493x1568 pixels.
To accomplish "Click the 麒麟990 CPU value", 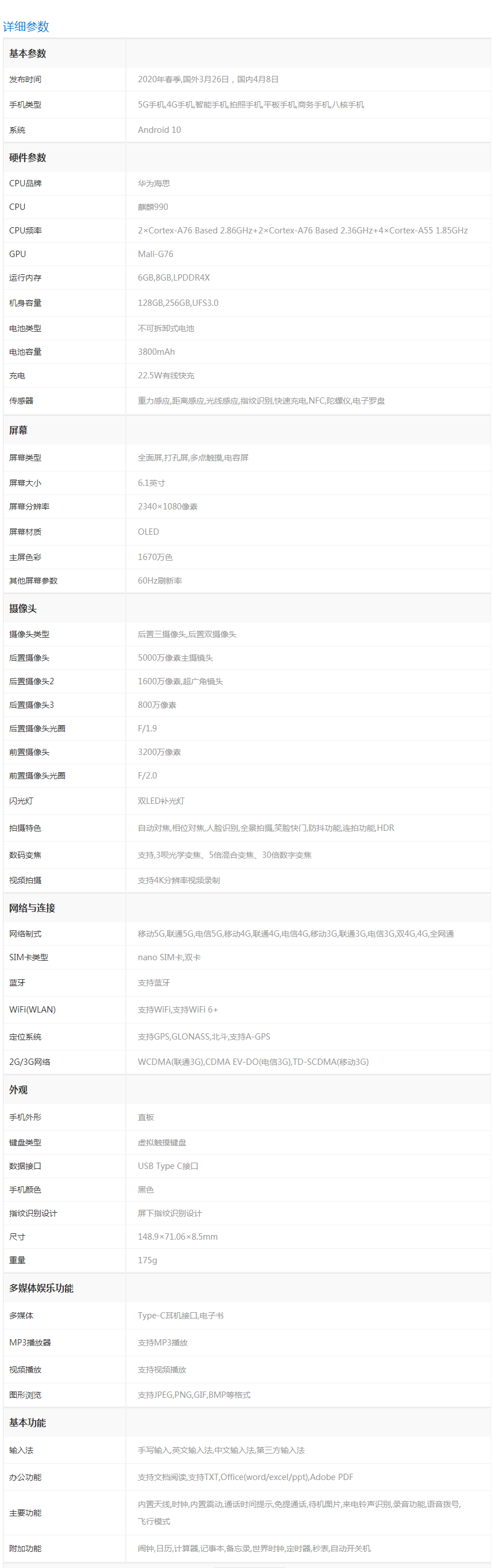I will coord(153,207).
